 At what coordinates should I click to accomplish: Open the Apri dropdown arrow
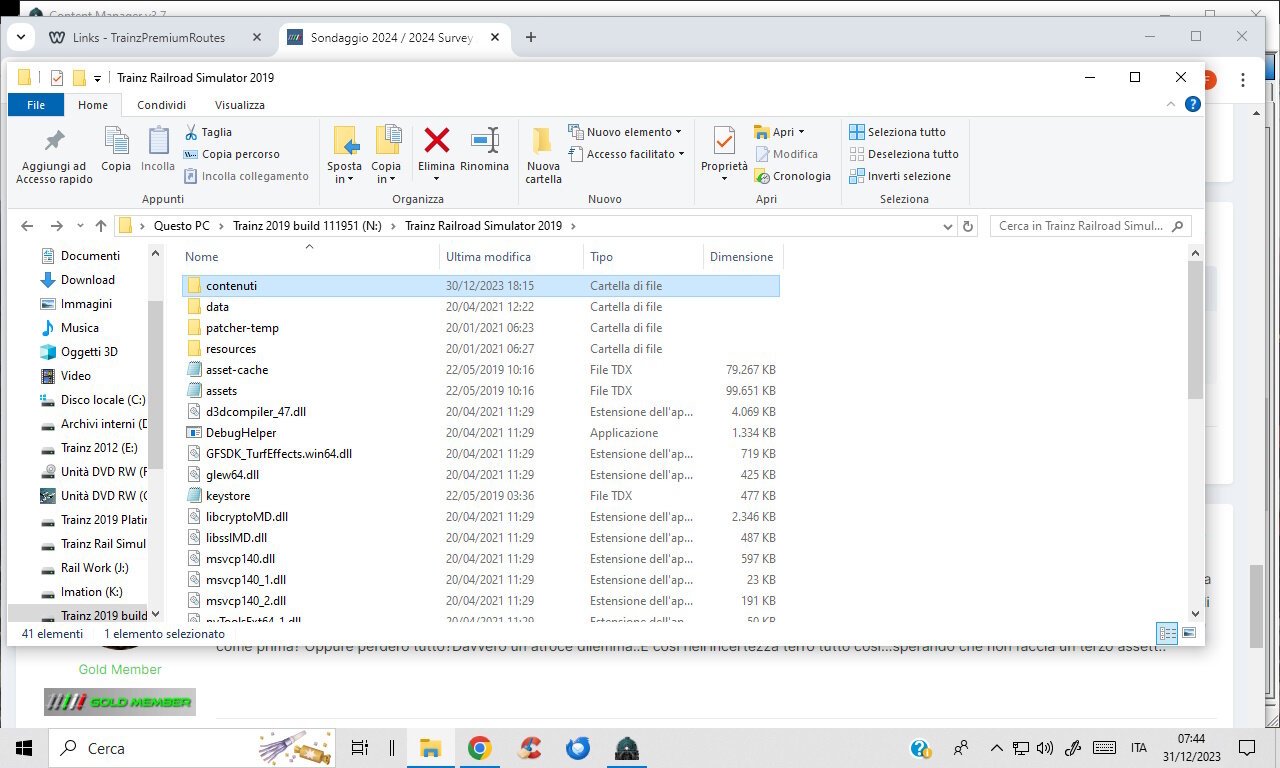click(801, 132)
